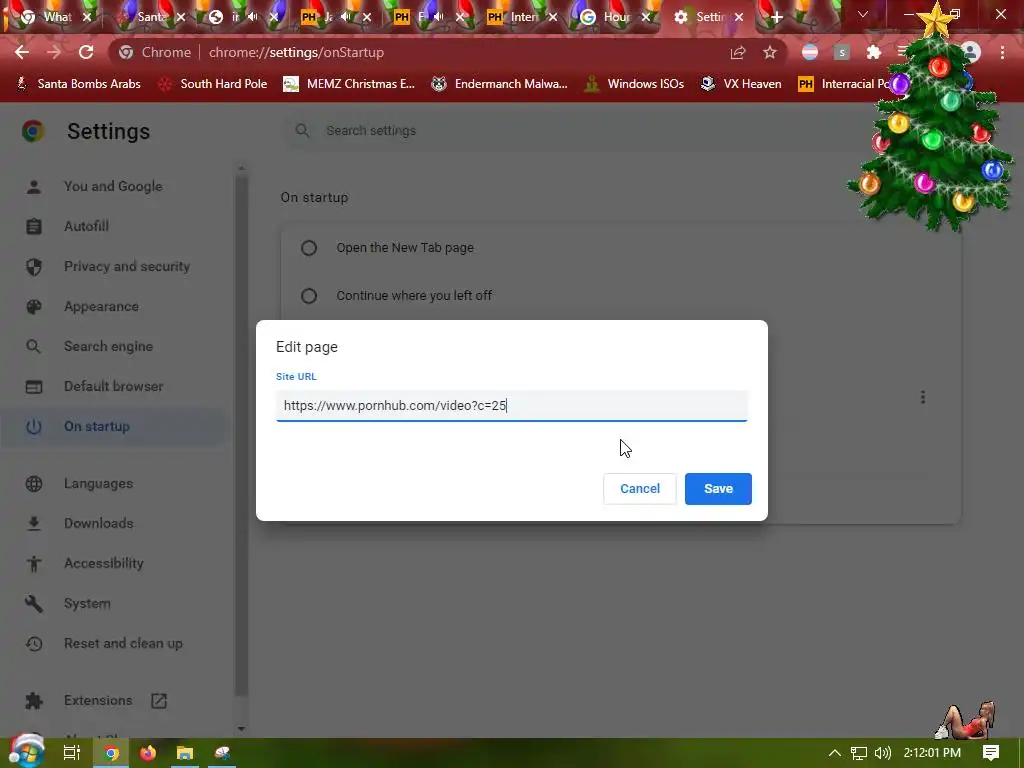Click Firefox icon on the taskbar

(148, 753)
